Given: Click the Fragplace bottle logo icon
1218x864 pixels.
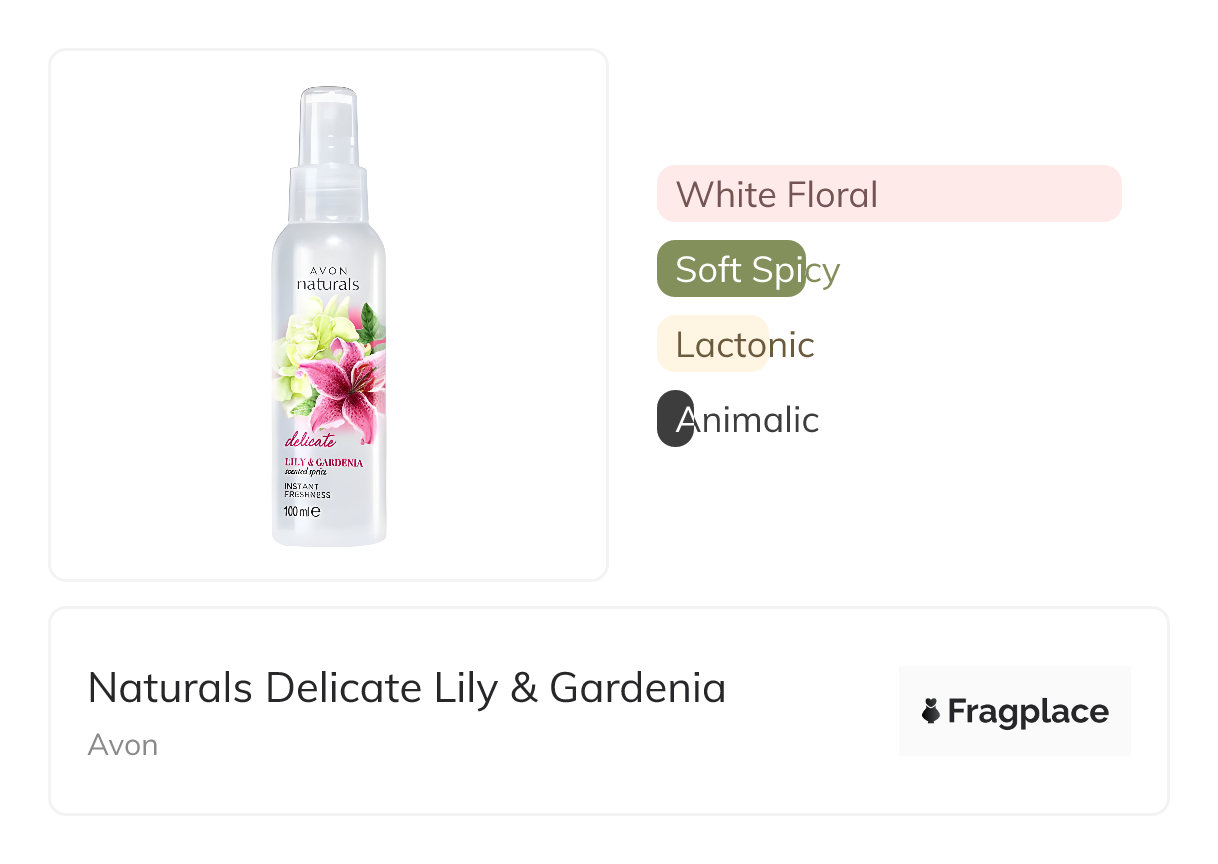Looking at the screenshot, I should [x=931, y=711].
